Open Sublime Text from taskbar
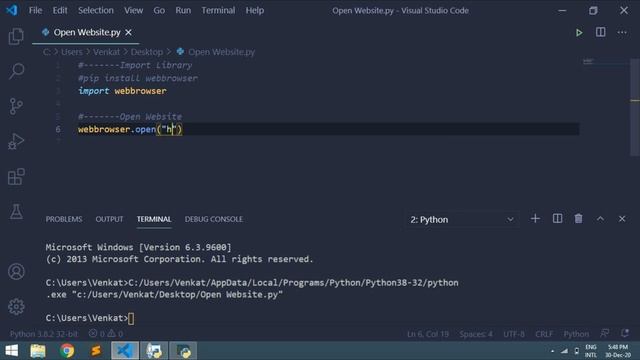The height and width of the screenshot is (360, 640). (x=96, y=351)
